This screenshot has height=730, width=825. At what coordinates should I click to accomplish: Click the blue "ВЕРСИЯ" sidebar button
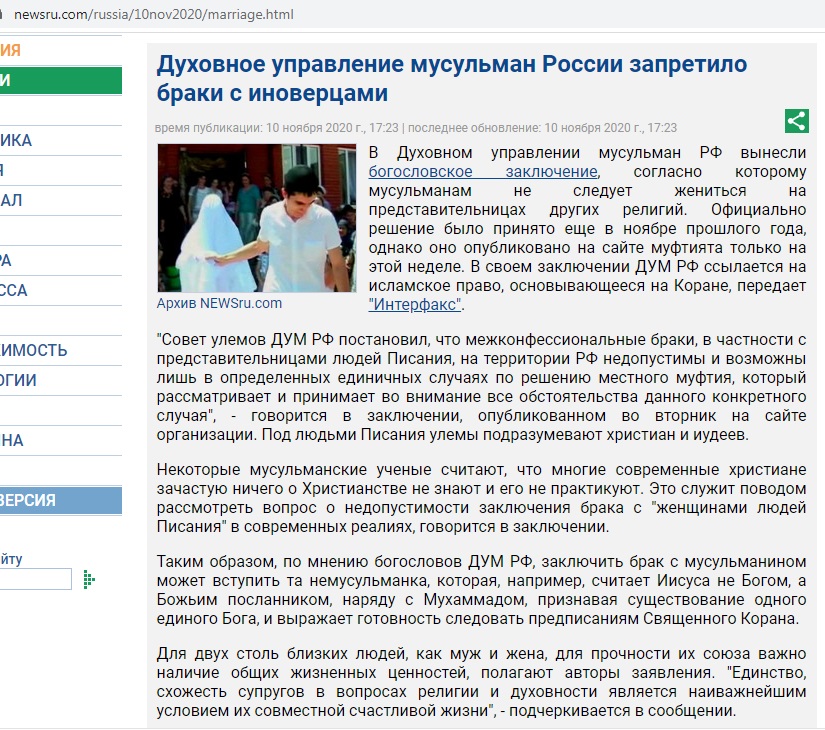pos(61,500)
